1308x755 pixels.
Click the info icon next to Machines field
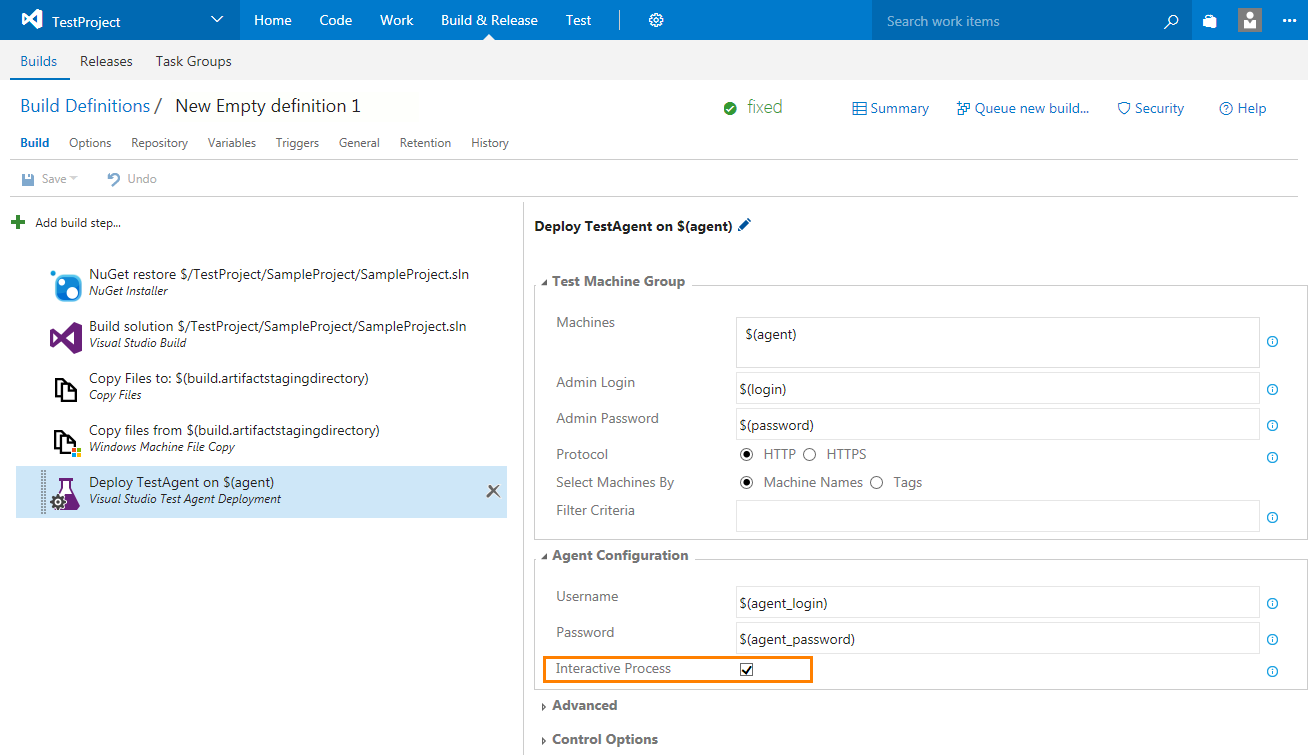coord(1272,342)
